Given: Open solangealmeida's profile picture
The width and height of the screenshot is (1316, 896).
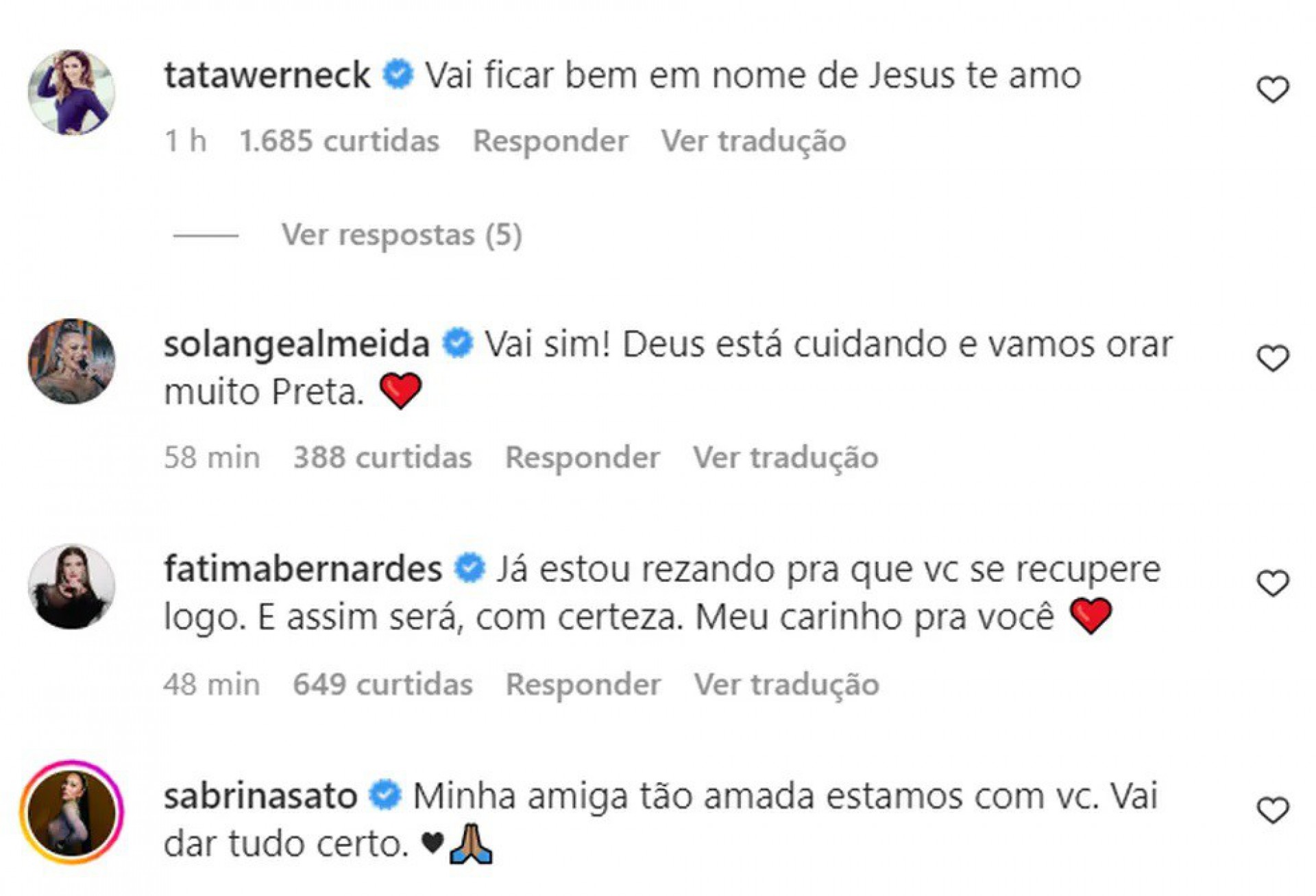Looking at the screenshot, I should (71, 361).
